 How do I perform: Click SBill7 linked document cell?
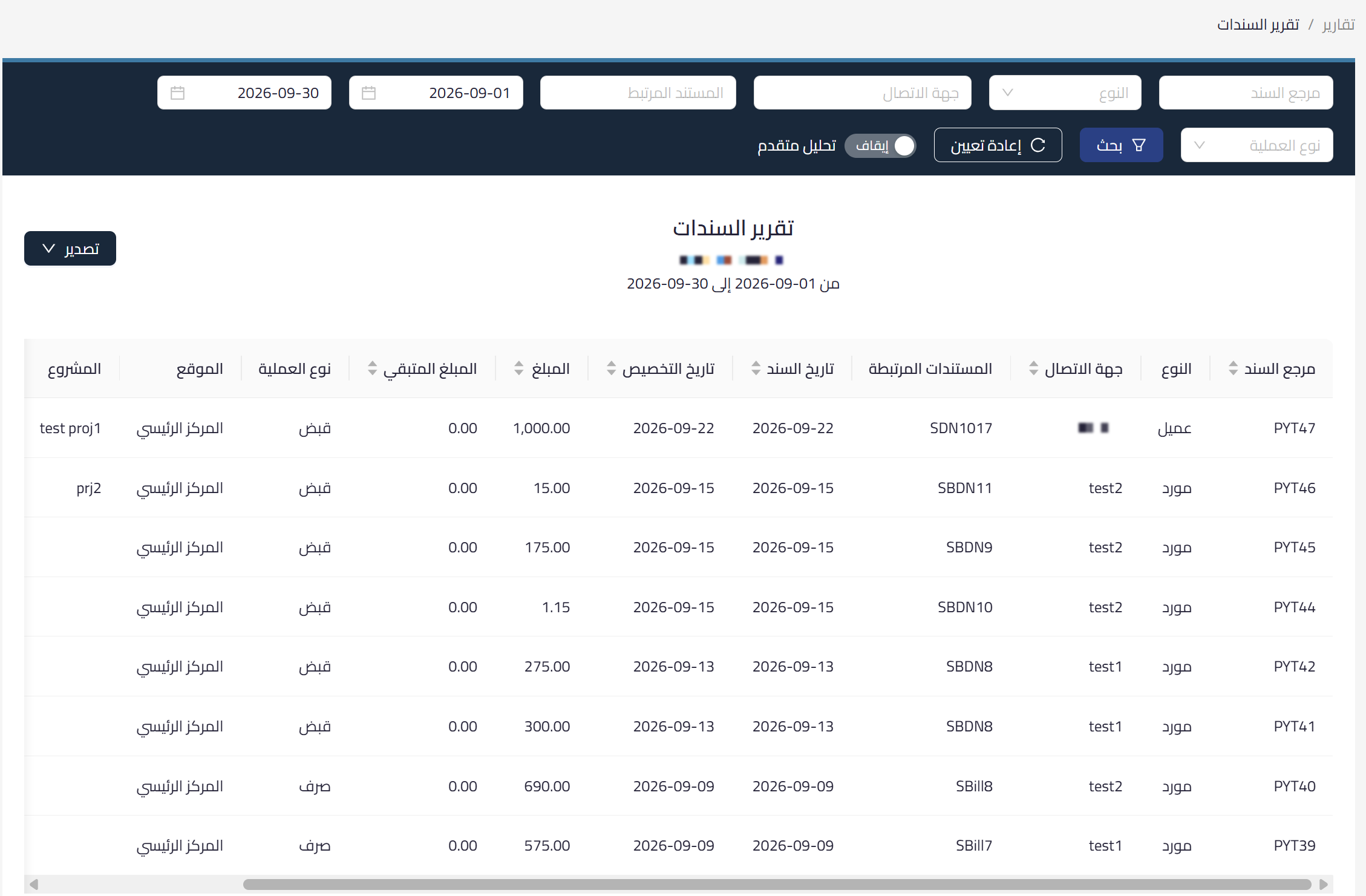974,845
